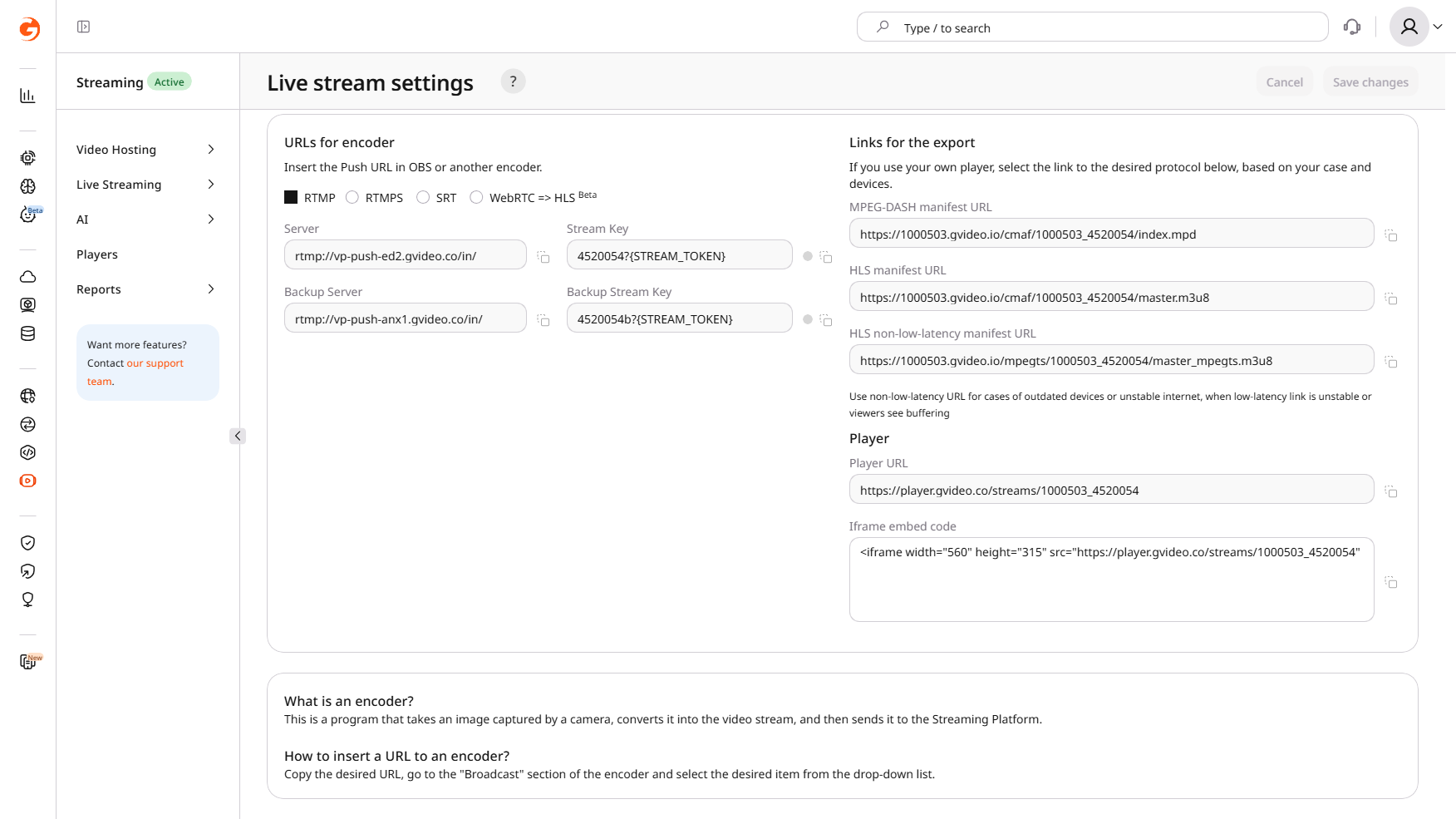Copy the Player URL
The image size is (1456, 819).
(1391, 491)
